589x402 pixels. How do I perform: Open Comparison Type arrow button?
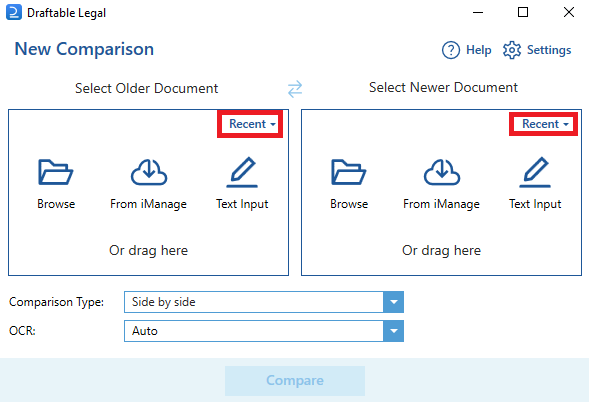[x=394, y=302]
